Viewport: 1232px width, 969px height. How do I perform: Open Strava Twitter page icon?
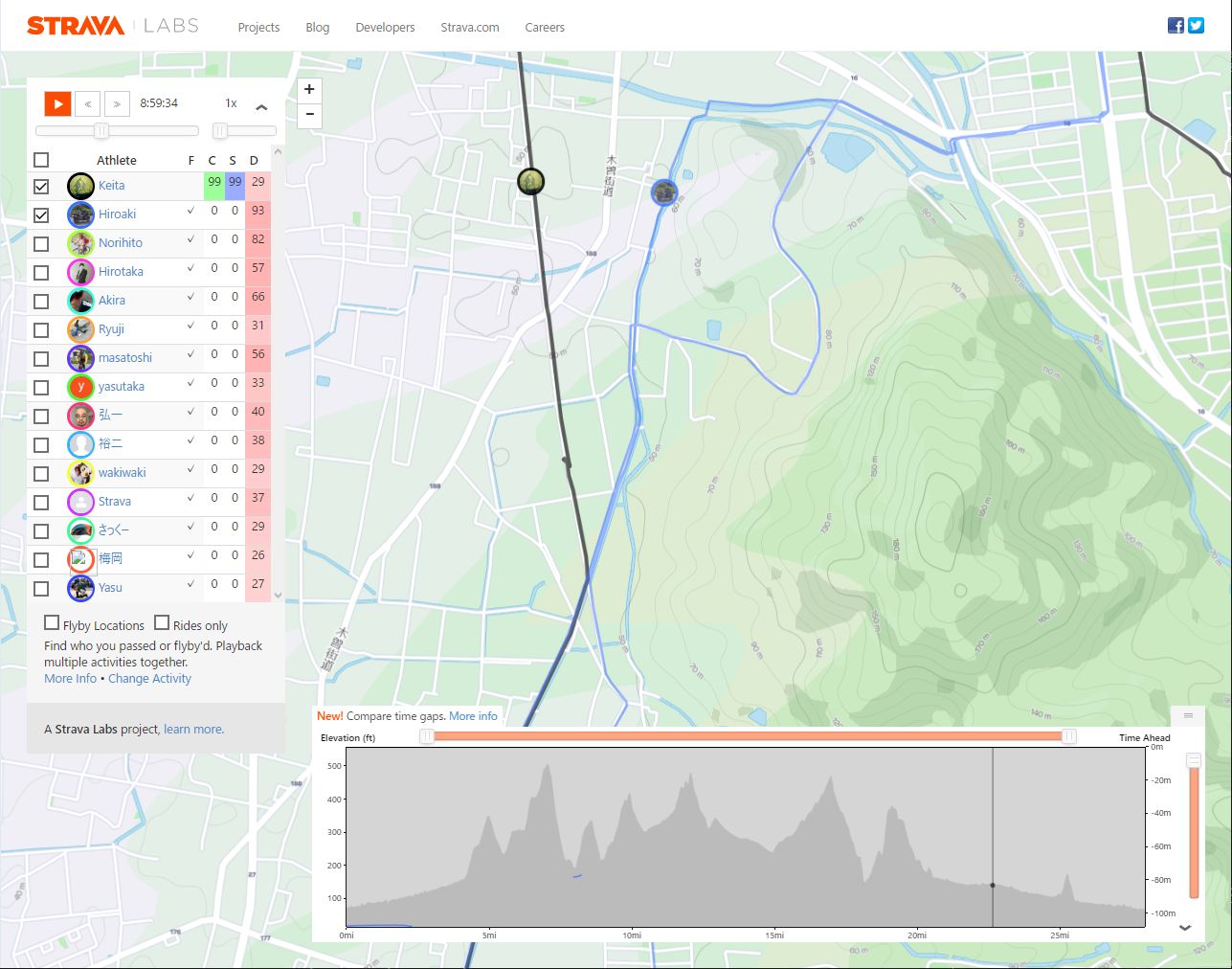tap(1196, 26)
